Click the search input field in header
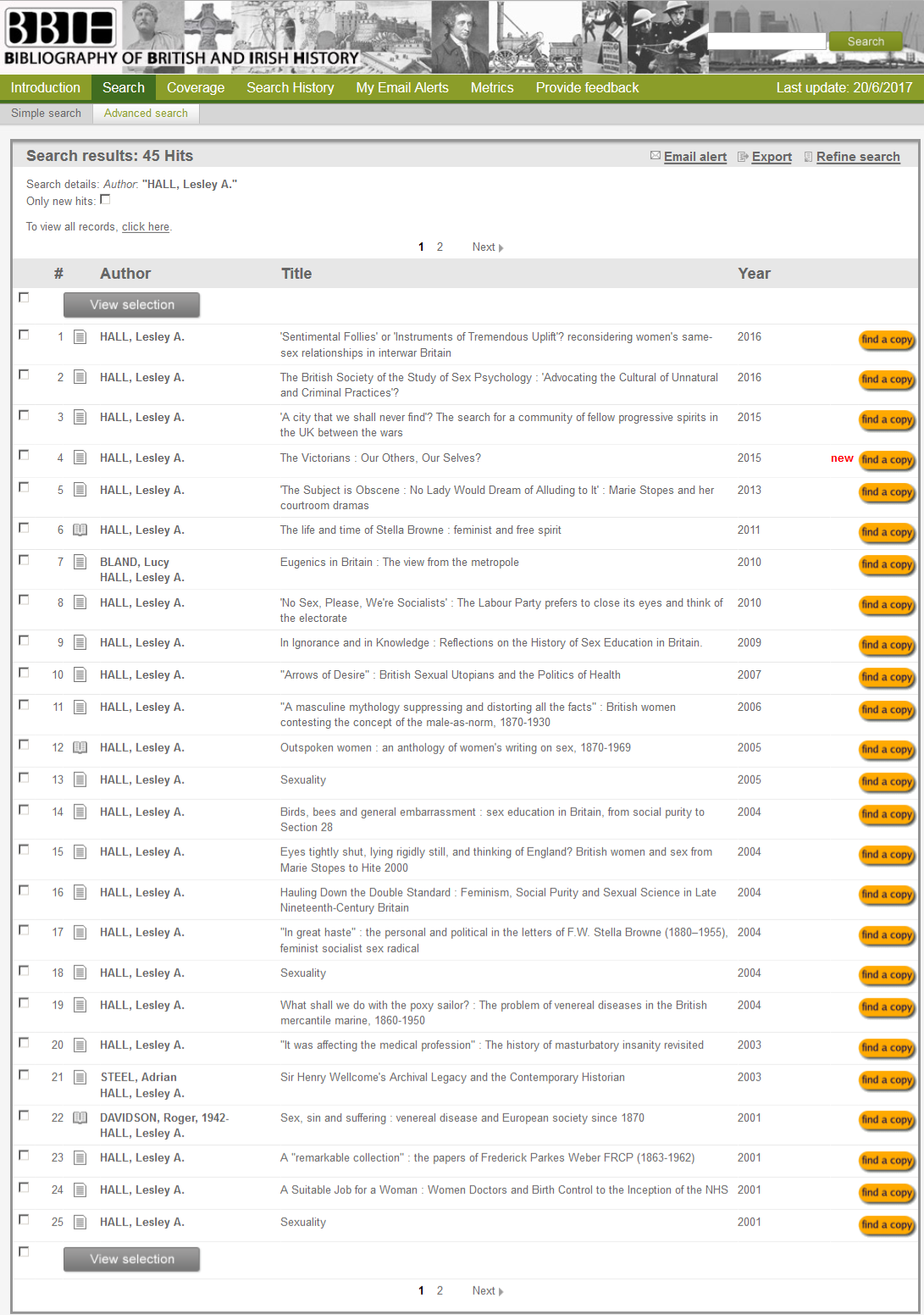The height and width of the screenshot is (1315, 924). tap(766, 42)
